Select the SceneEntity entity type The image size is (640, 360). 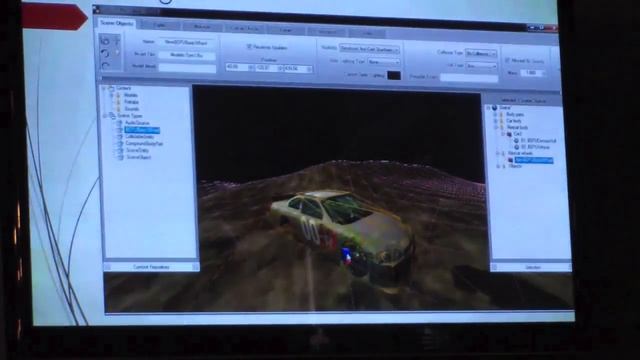tap(137, 150)
